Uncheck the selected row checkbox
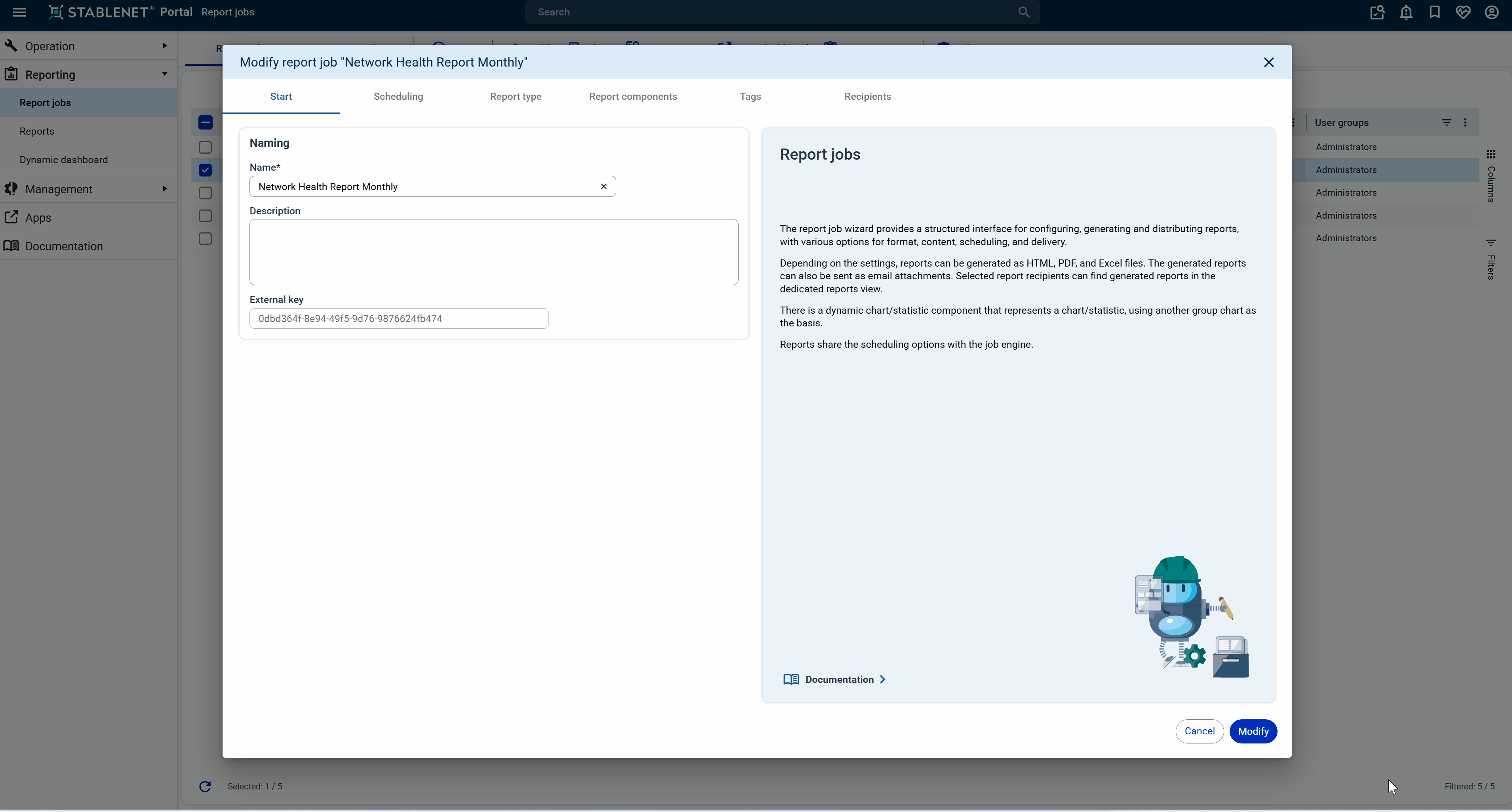Viewport: 1512px width, 812px height. (x=205, y=170)
